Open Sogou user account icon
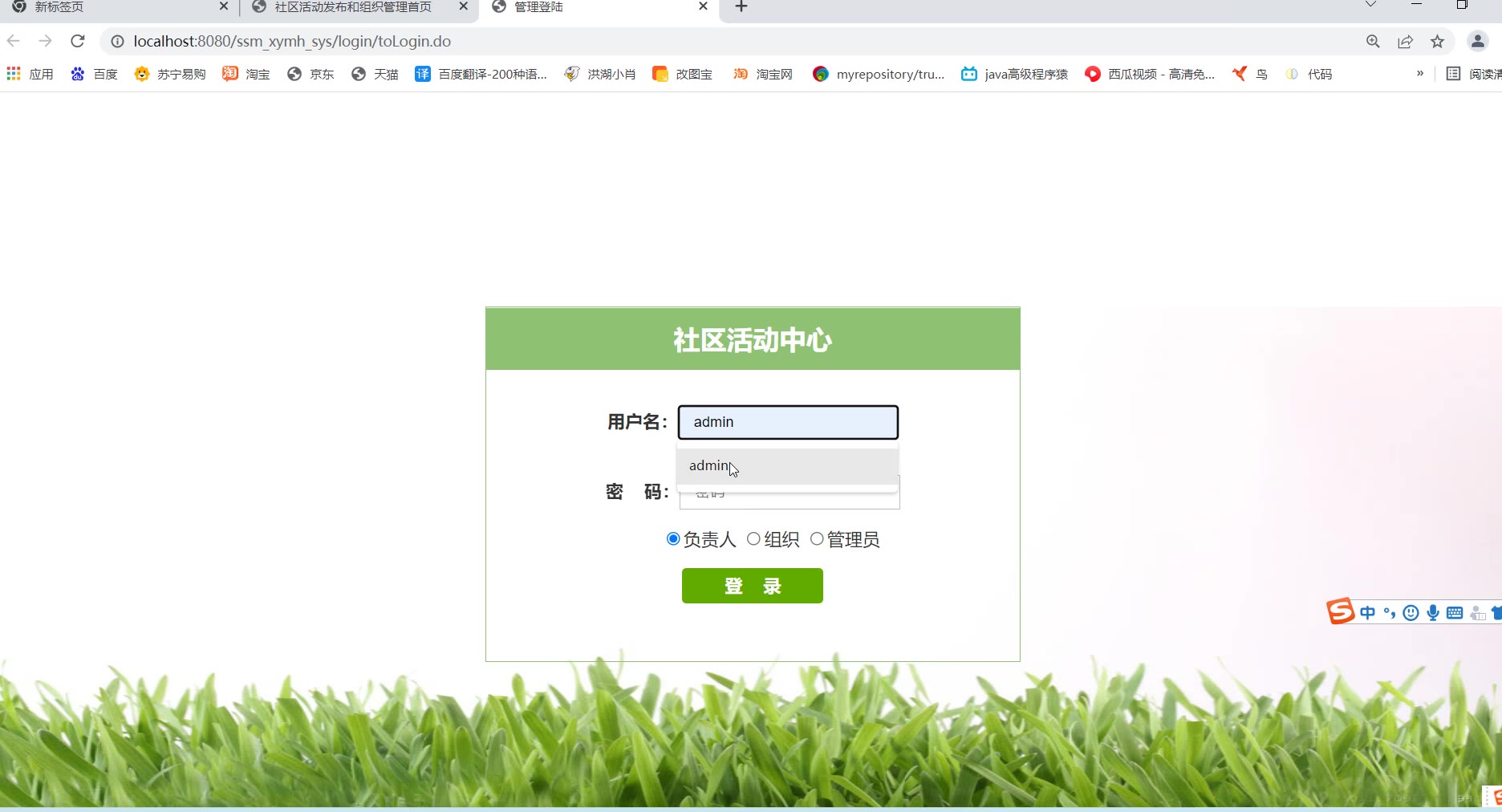Screen dimensions: 1502x812 [x=1478, y=613]
